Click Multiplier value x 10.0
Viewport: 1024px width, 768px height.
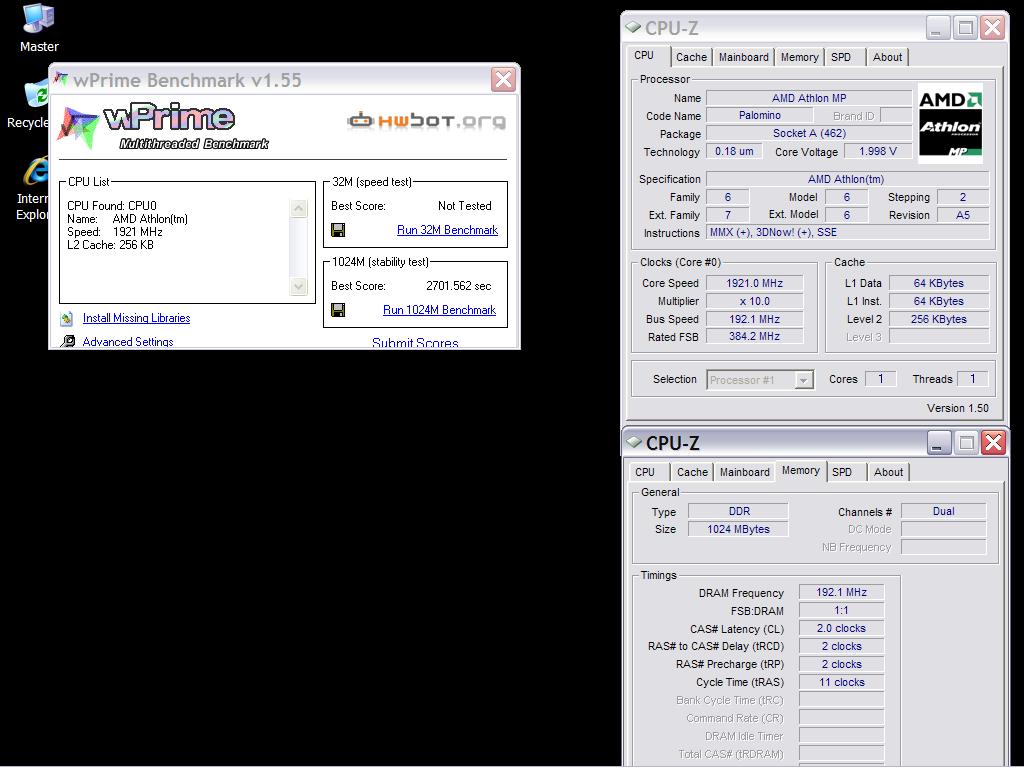click(x=754, y=301)
